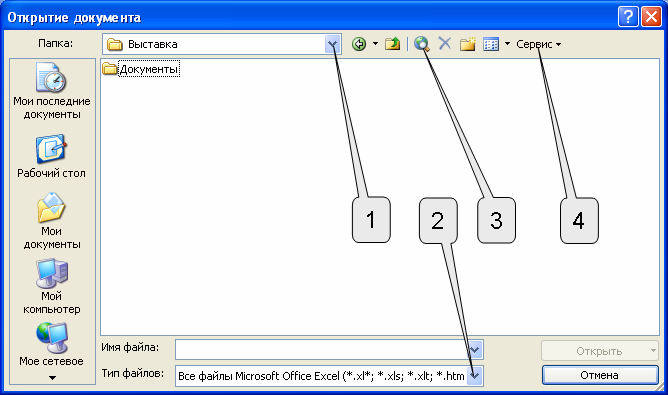The image size is (668, 395).
Task: Select Мой компьютер in places bar
Action: tap(52, 286)
